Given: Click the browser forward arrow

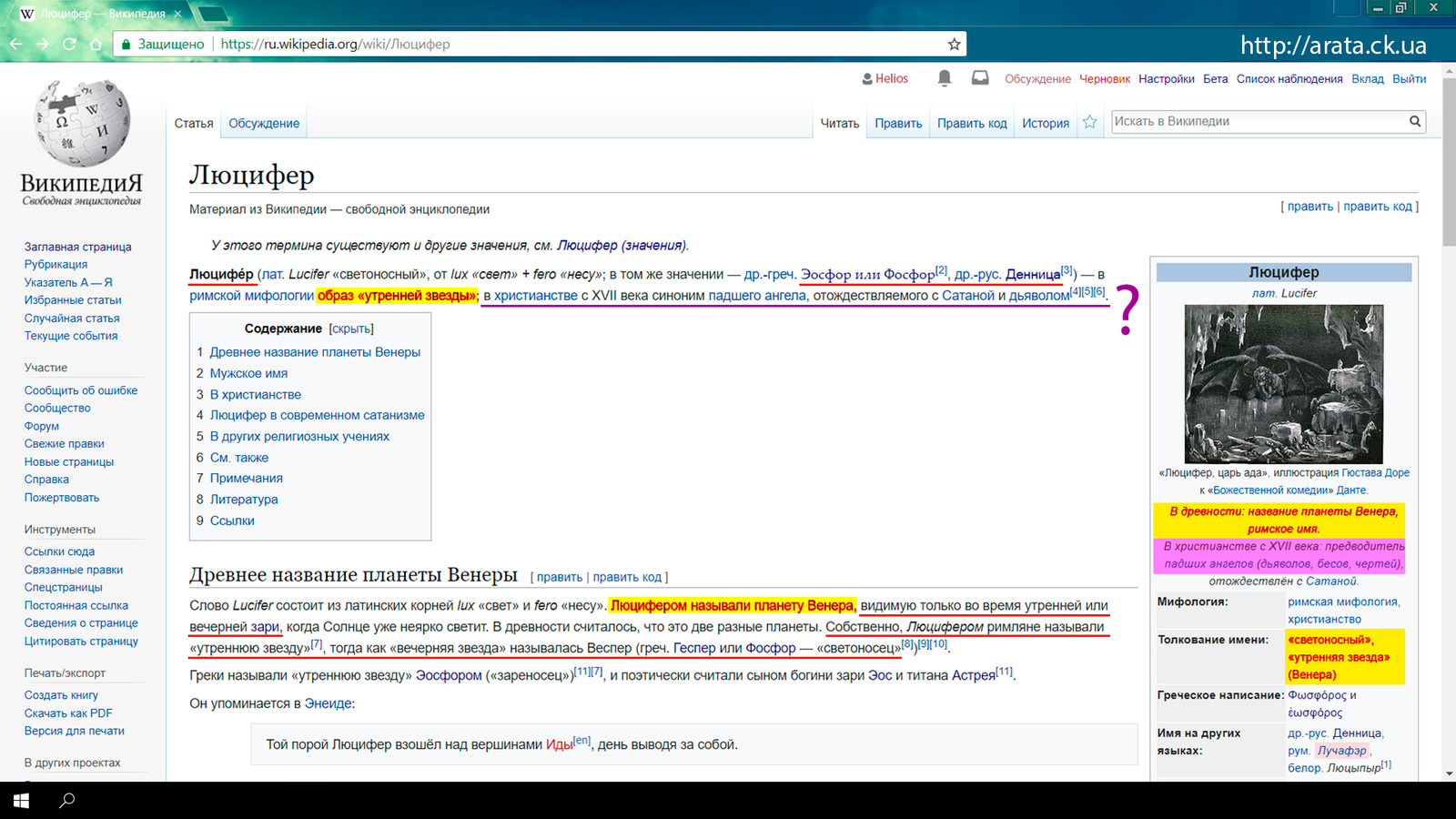Looking at the screenshot, I should (x=42, y=44).
